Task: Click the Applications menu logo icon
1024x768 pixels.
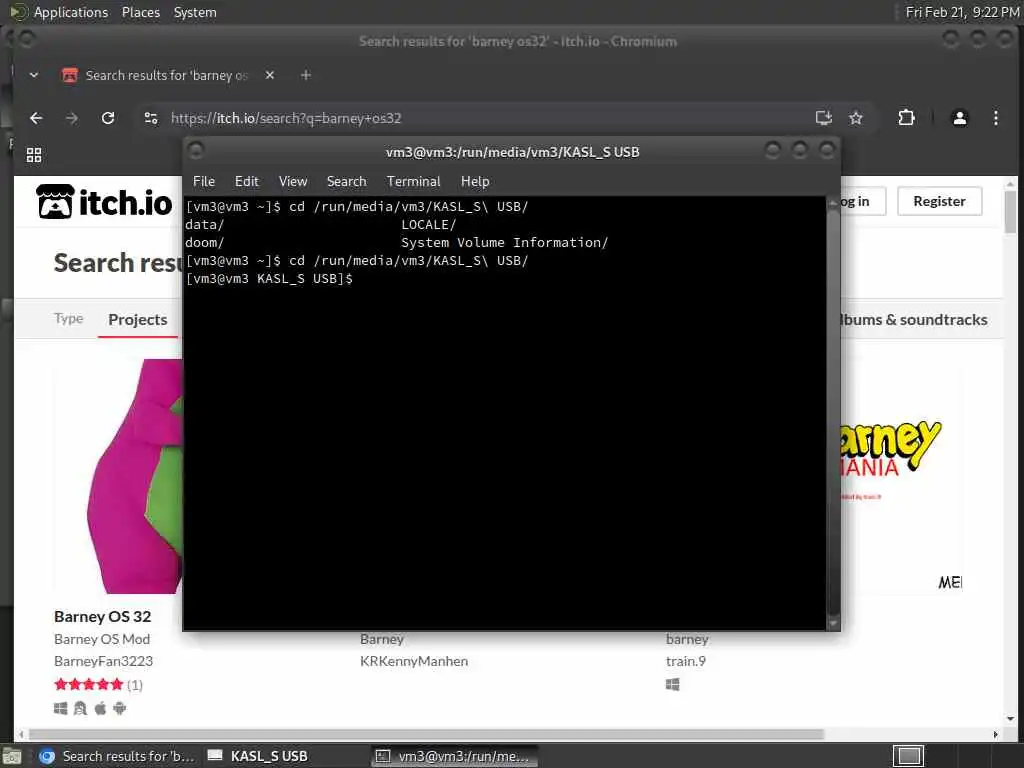Action: [18, 12]
